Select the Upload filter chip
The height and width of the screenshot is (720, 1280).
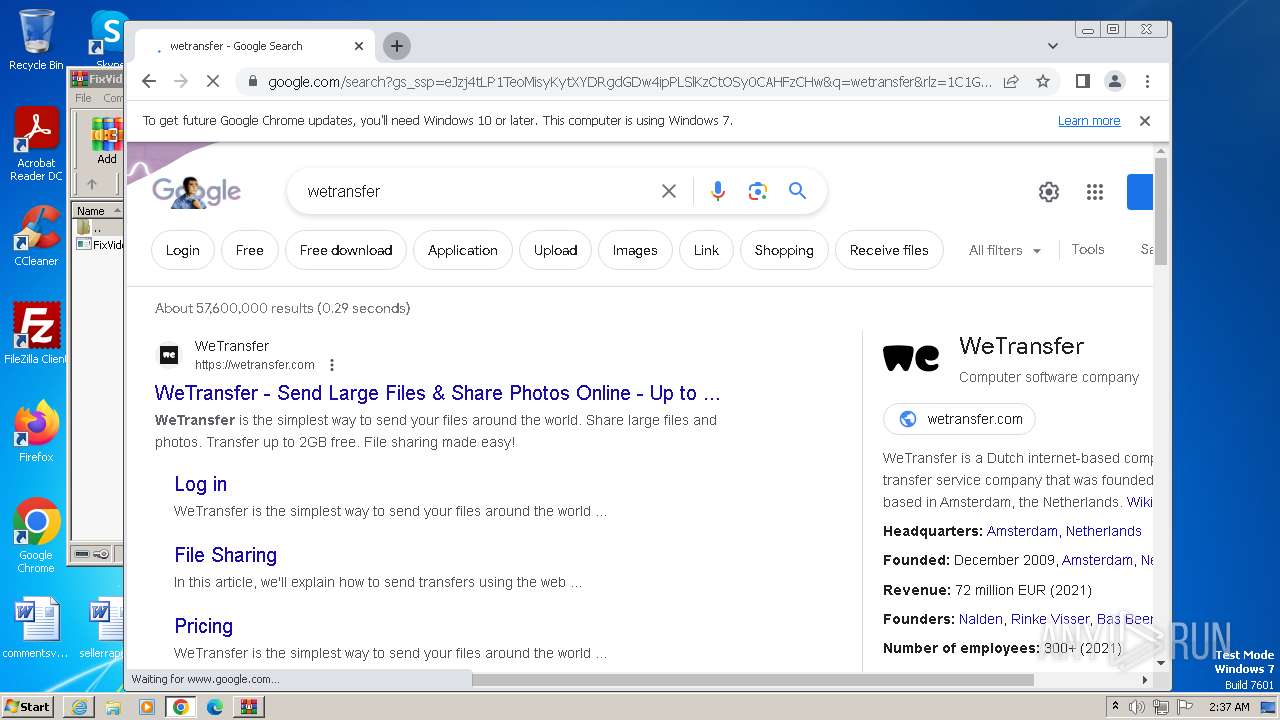coord(555,250)
